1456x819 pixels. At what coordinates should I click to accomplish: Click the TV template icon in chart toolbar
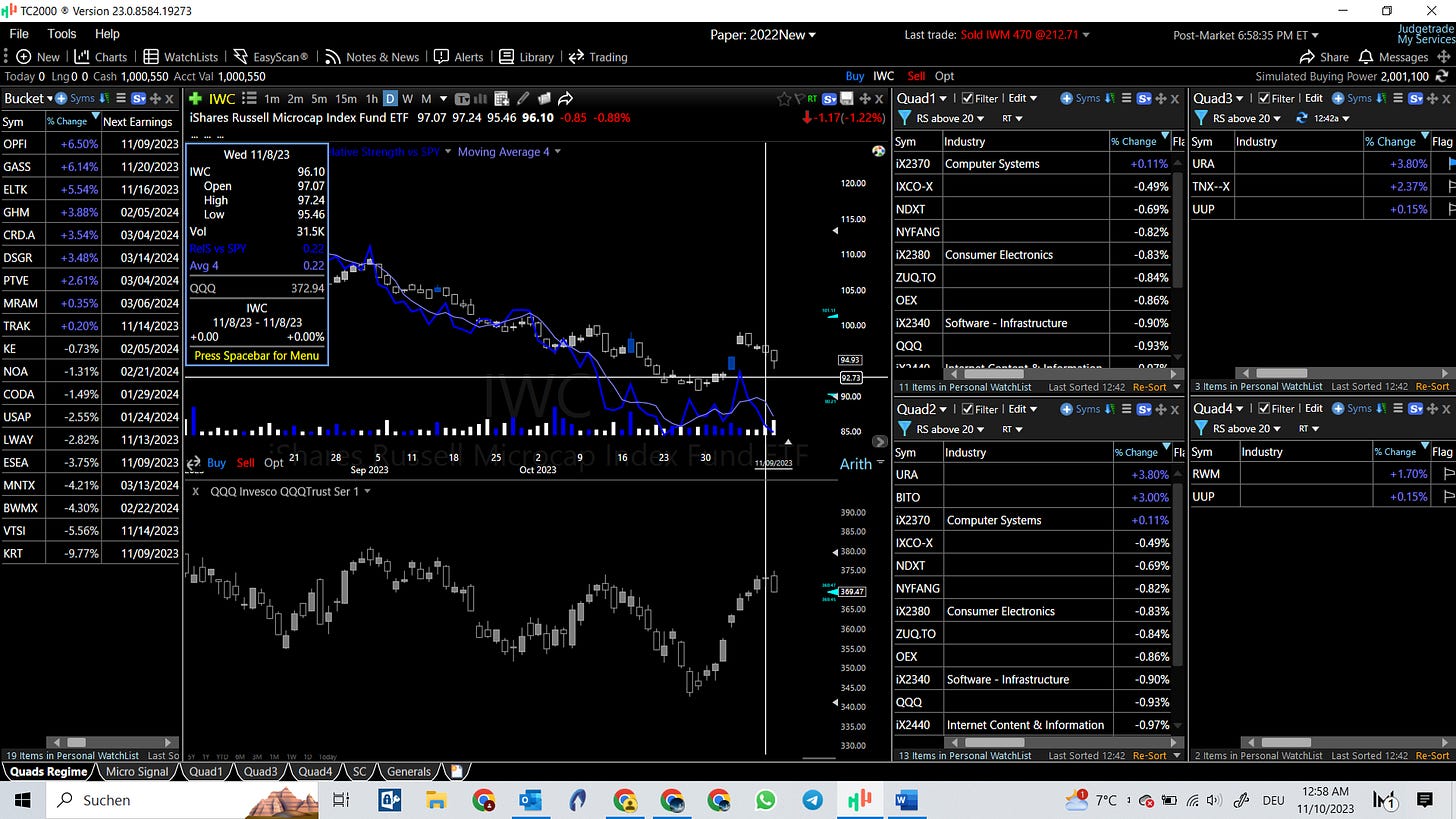point(462,98)
